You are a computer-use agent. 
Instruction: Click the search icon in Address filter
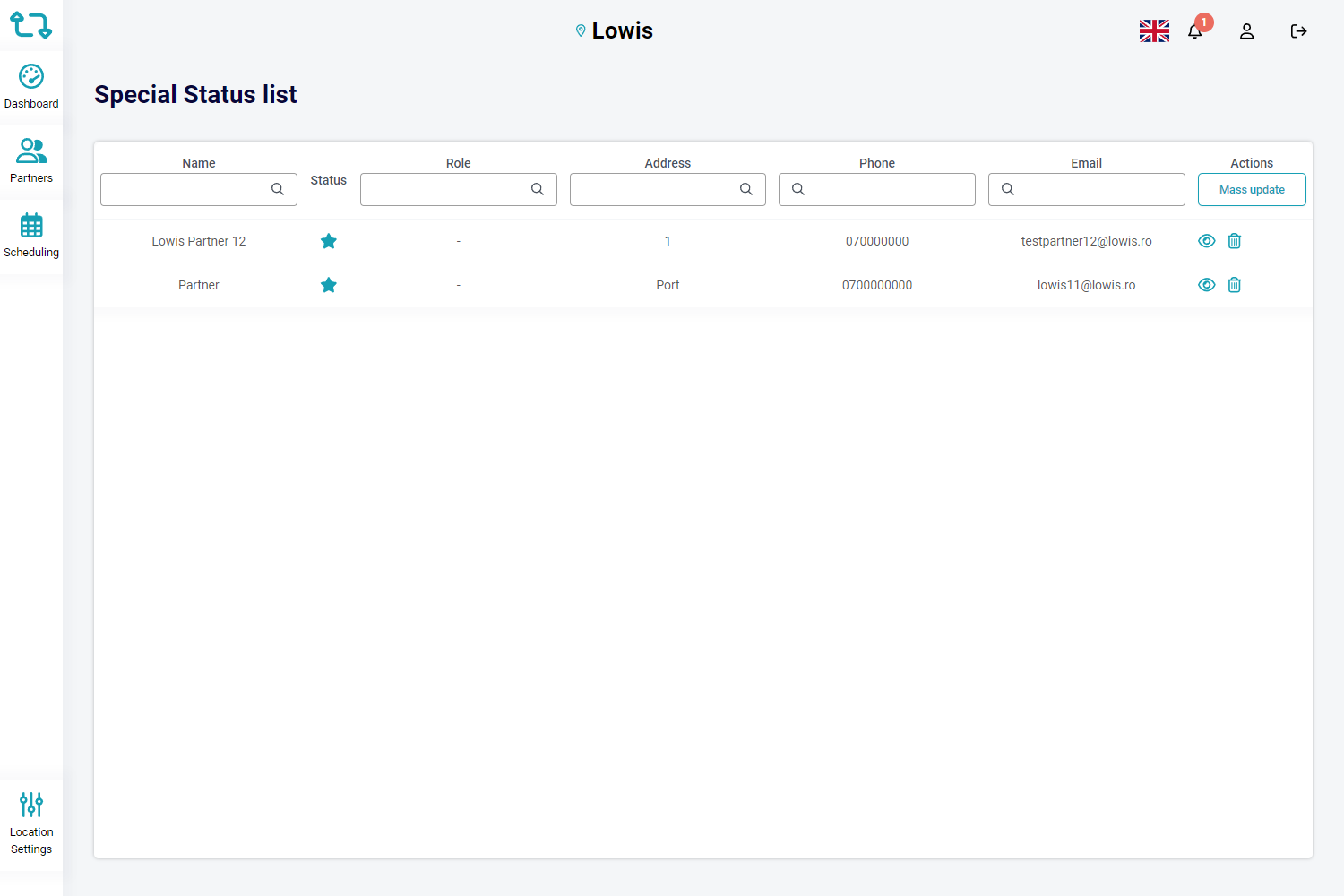point(746,189)
